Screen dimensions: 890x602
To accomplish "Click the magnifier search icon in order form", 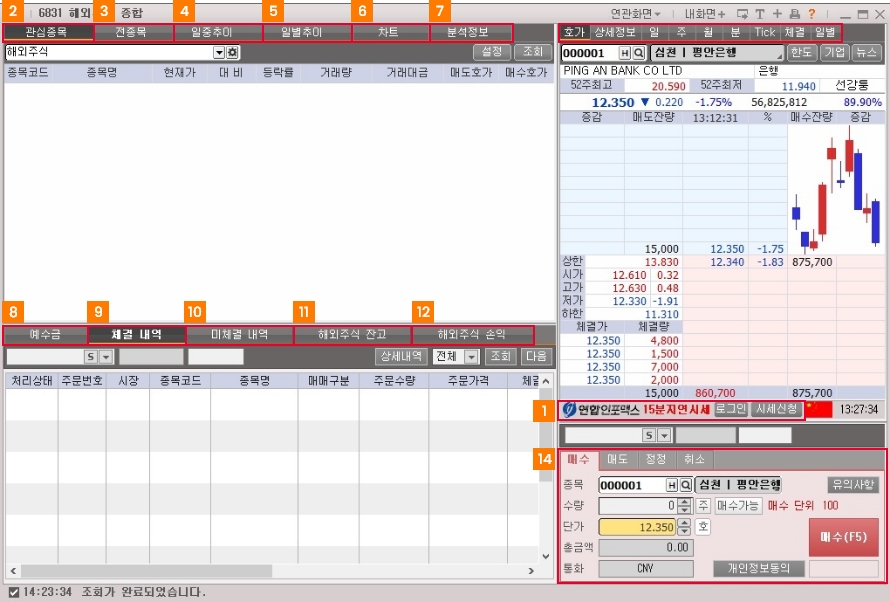I will coord(686,485).
